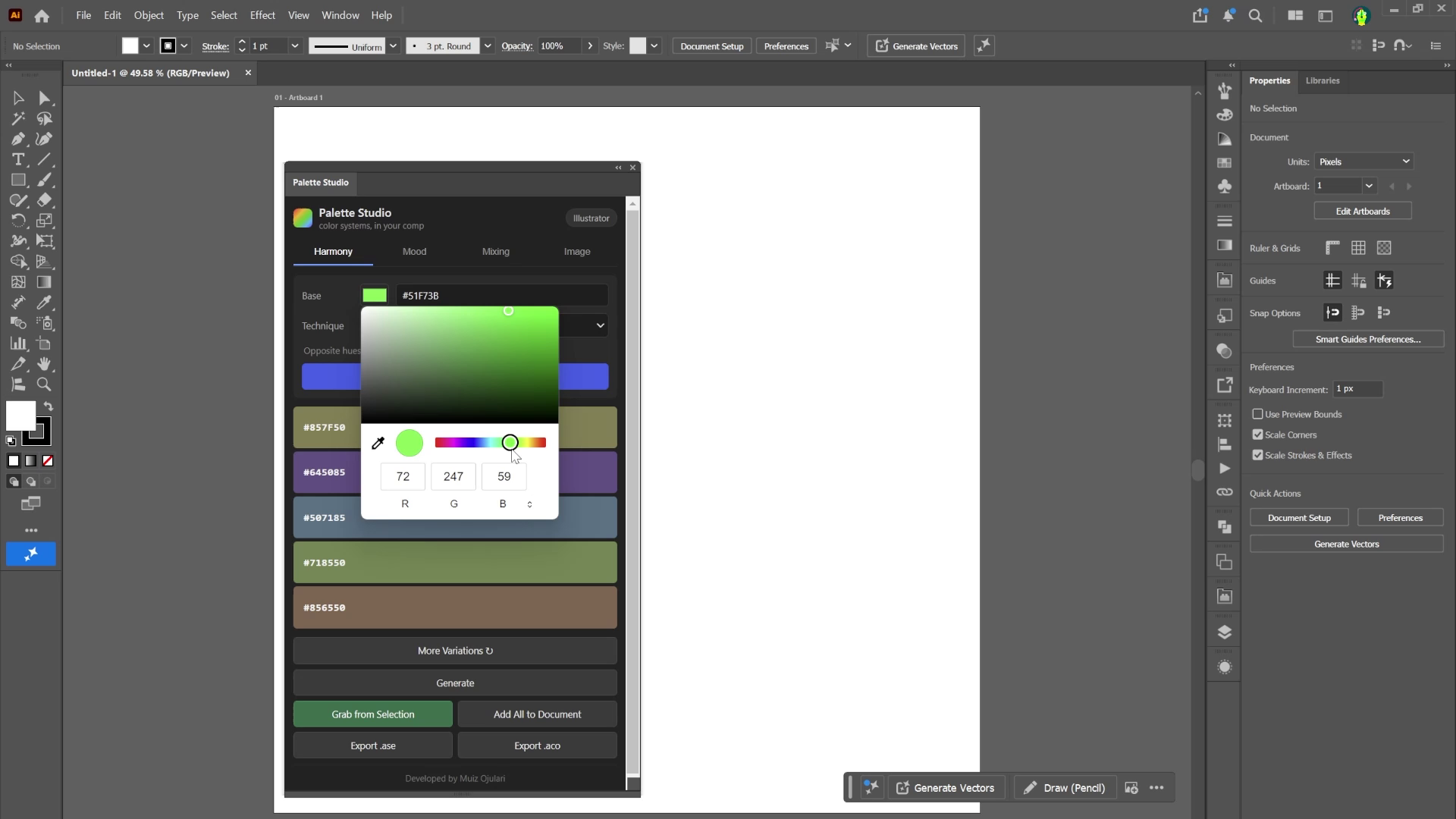
Task: Click the show rulers icon
Action: coord(1332,248)
